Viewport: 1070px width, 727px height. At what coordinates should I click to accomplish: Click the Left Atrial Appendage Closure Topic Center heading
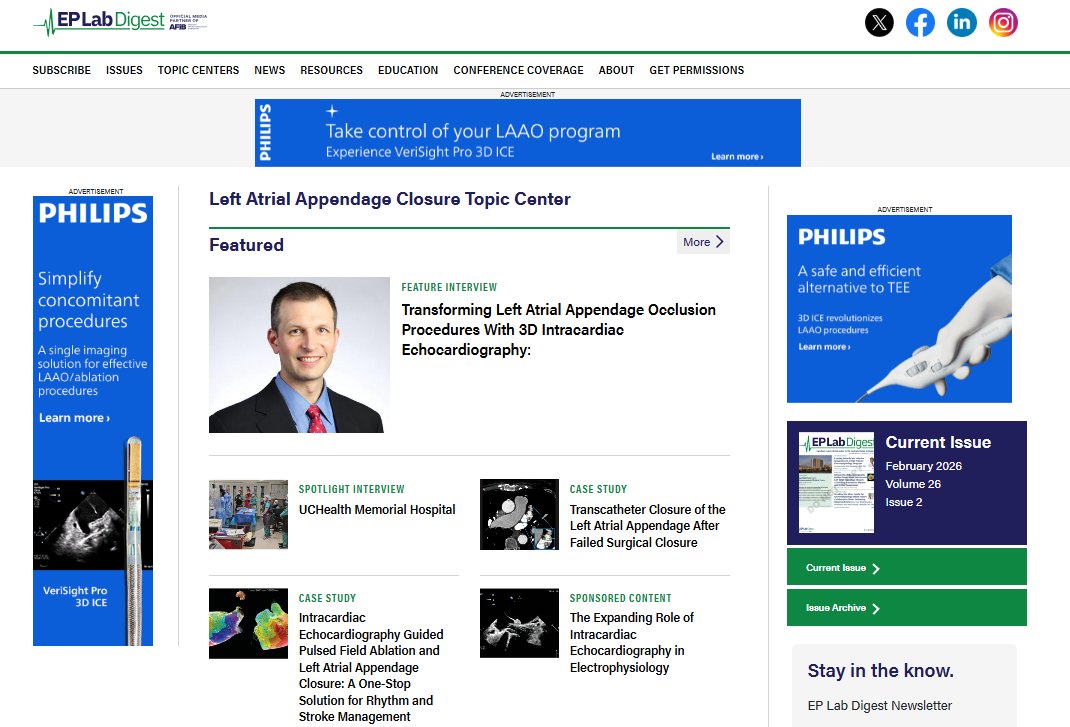(x=390, y=199)
